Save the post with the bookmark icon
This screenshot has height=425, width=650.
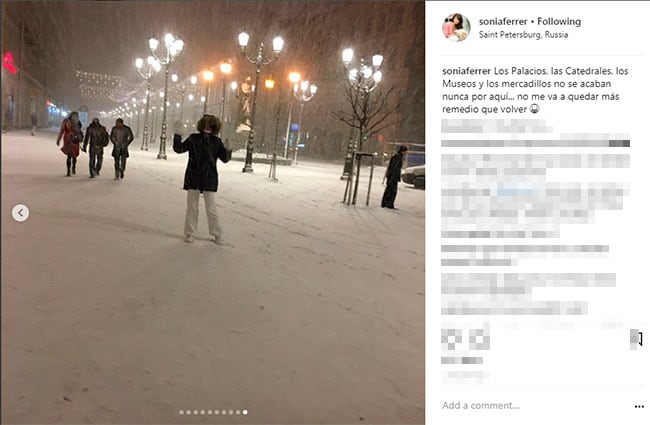click(x=638, y=339)
